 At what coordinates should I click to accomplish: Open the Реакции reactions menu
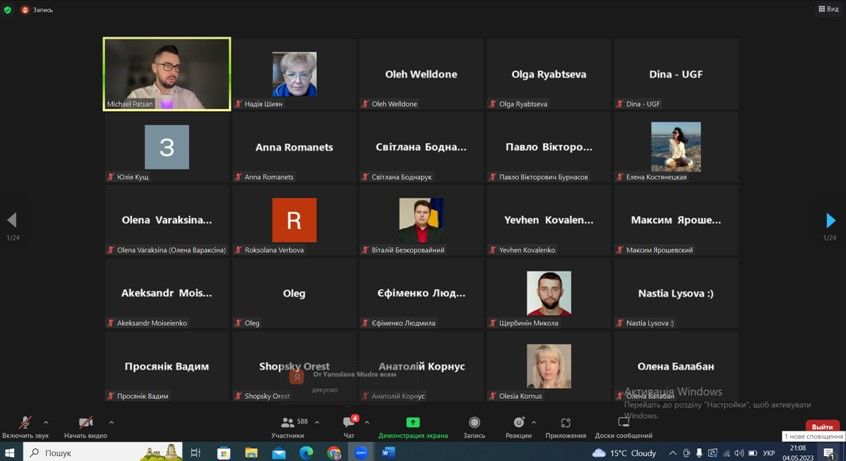click(x=518, y=423)
